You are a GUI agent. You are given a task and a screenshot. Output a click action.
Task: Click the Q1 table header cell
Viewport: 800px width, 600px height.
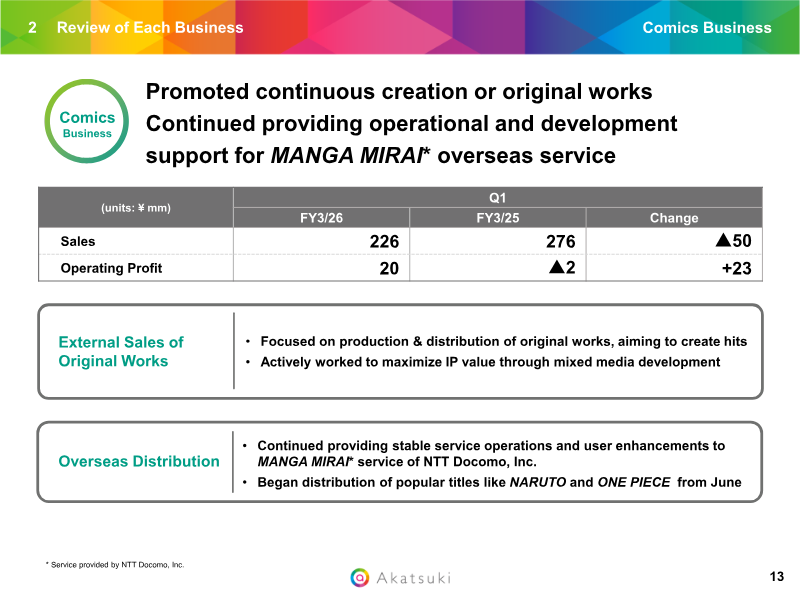coord(497,197)
